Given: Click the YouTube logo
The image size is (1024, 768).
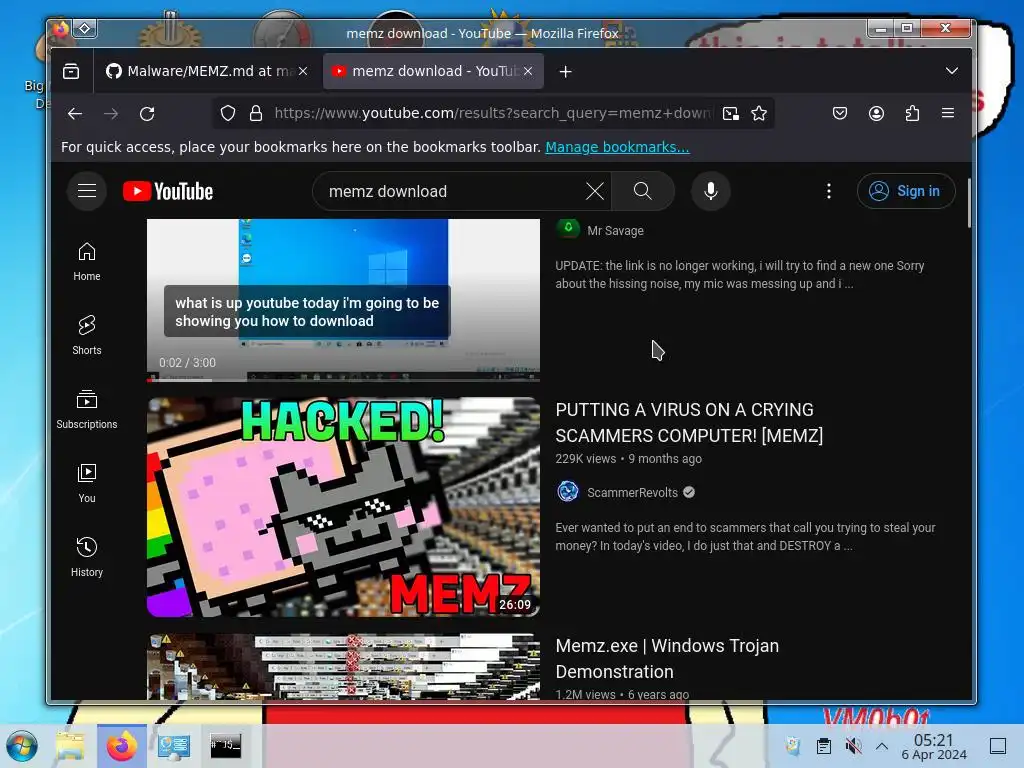Looking at the screenshot, I should tap(168, 191).
